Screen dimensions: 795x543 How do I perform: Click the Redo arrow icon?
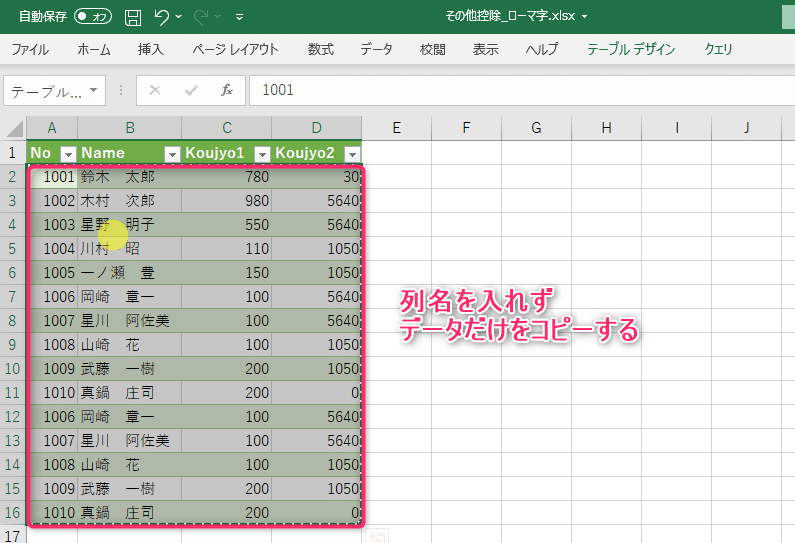pos(201,17)
